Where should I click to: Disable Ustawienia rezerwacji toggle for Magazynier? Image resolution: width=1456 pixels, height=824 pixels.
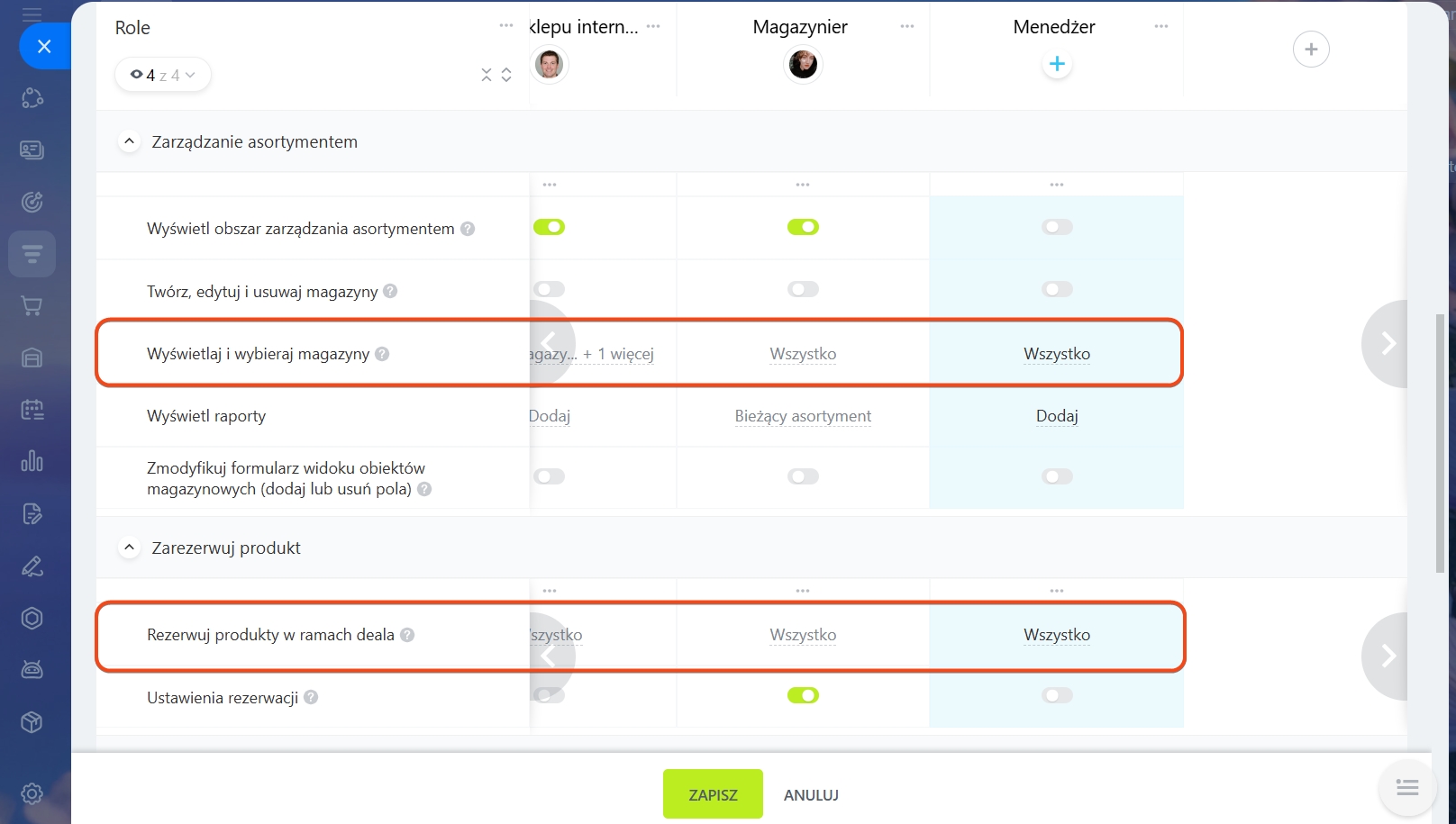(x=803, y=695)
